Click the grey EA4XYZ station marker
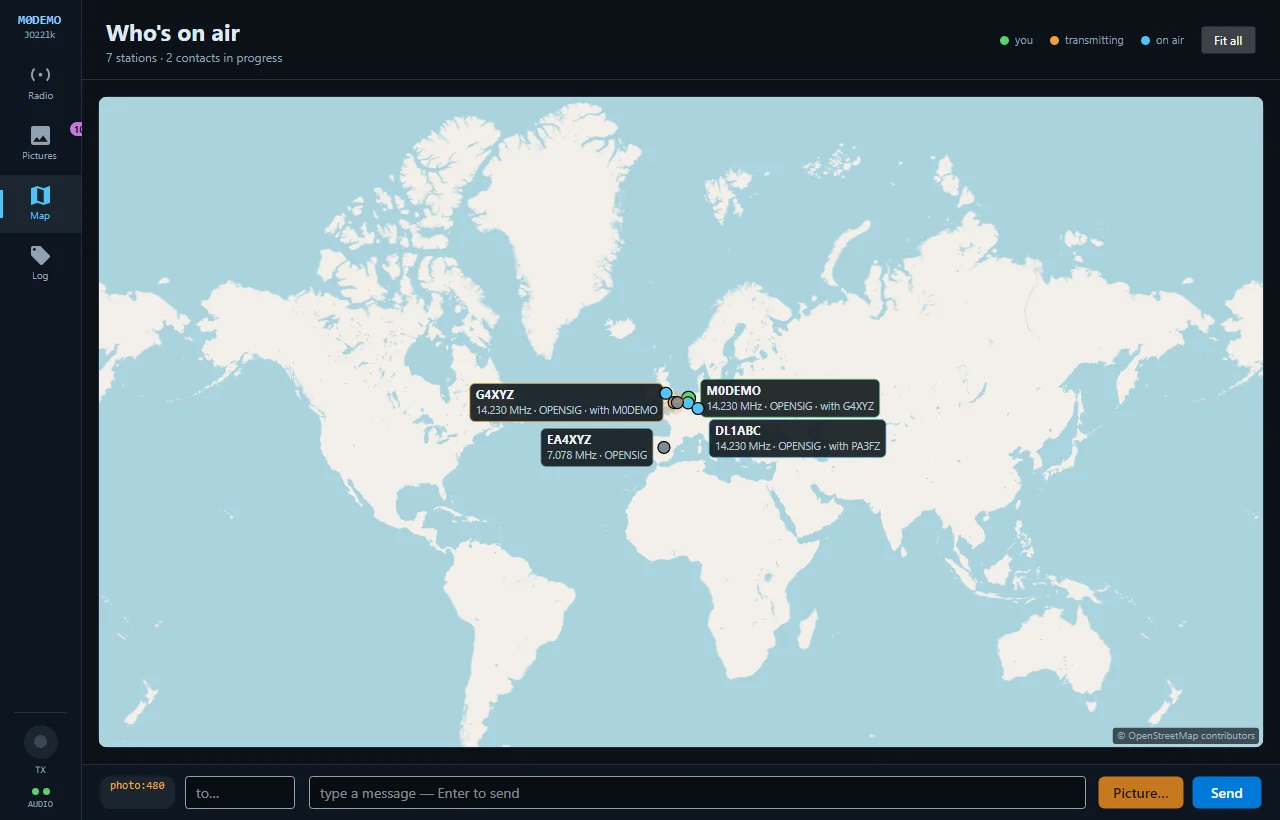This screenshot has height=820, width=1280. pyautogui.click(x=663, y=447)
